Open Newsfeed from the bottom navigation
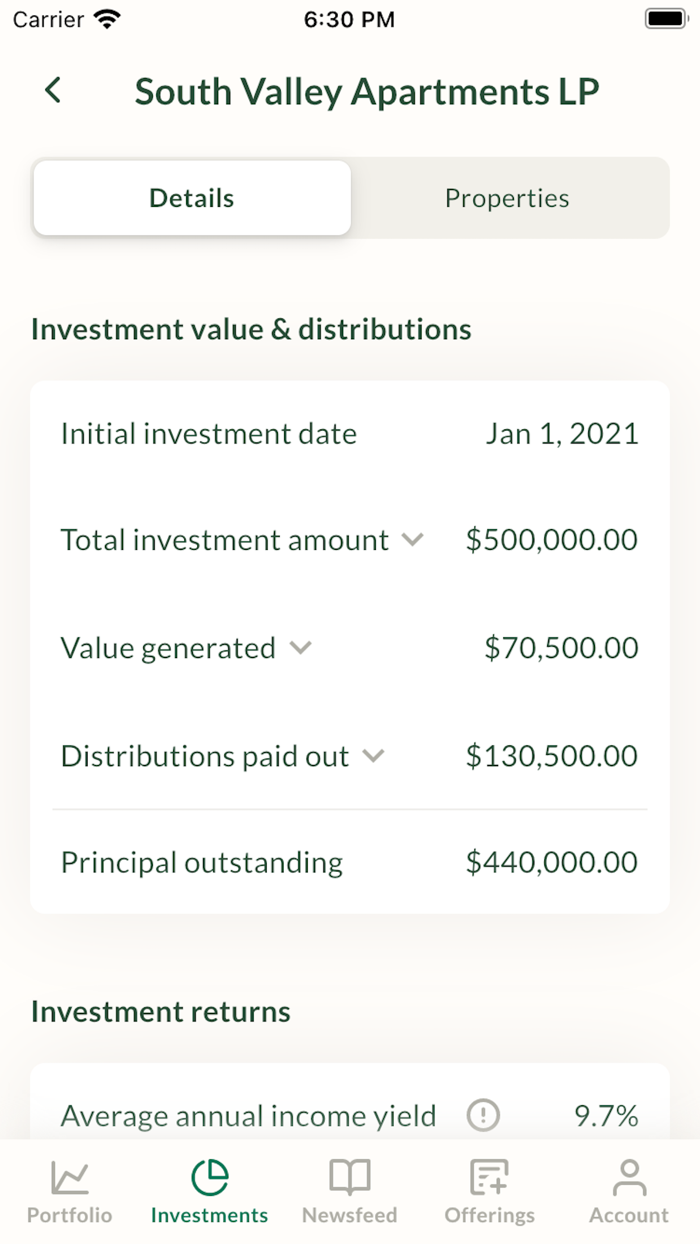 coord(349,1215)
